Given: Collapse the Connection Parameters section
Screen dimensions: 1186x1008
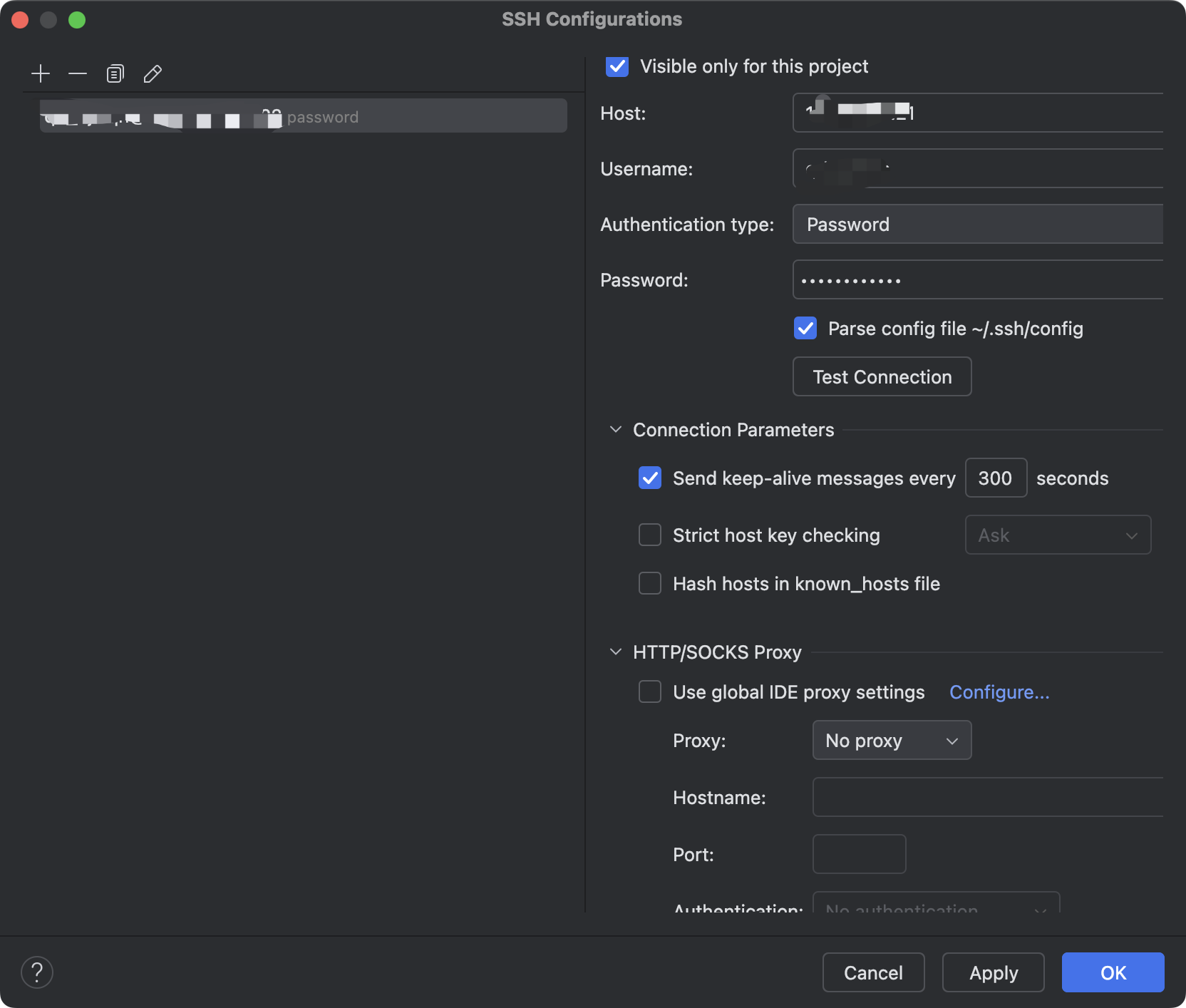Looking at the screenshot, I should point(616,430).
